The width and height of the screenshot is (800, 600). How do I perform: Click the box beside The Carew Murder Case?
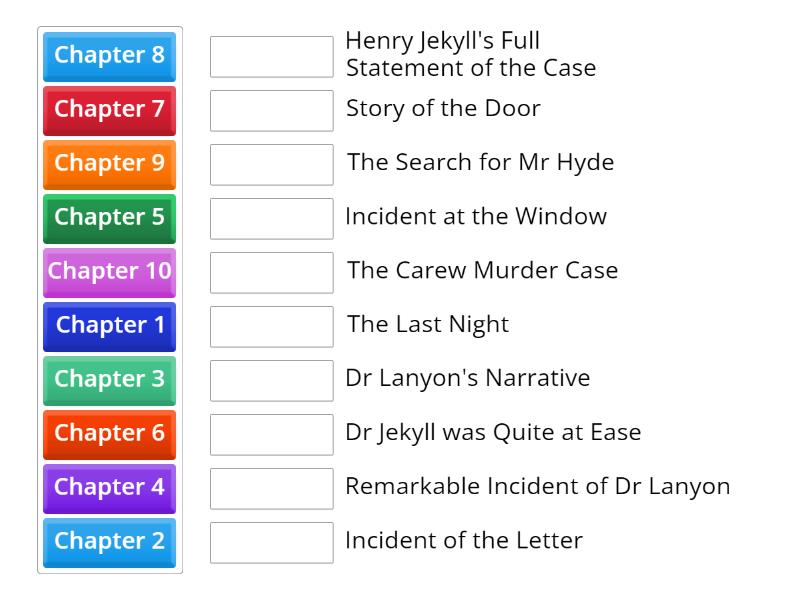(271, 273)
